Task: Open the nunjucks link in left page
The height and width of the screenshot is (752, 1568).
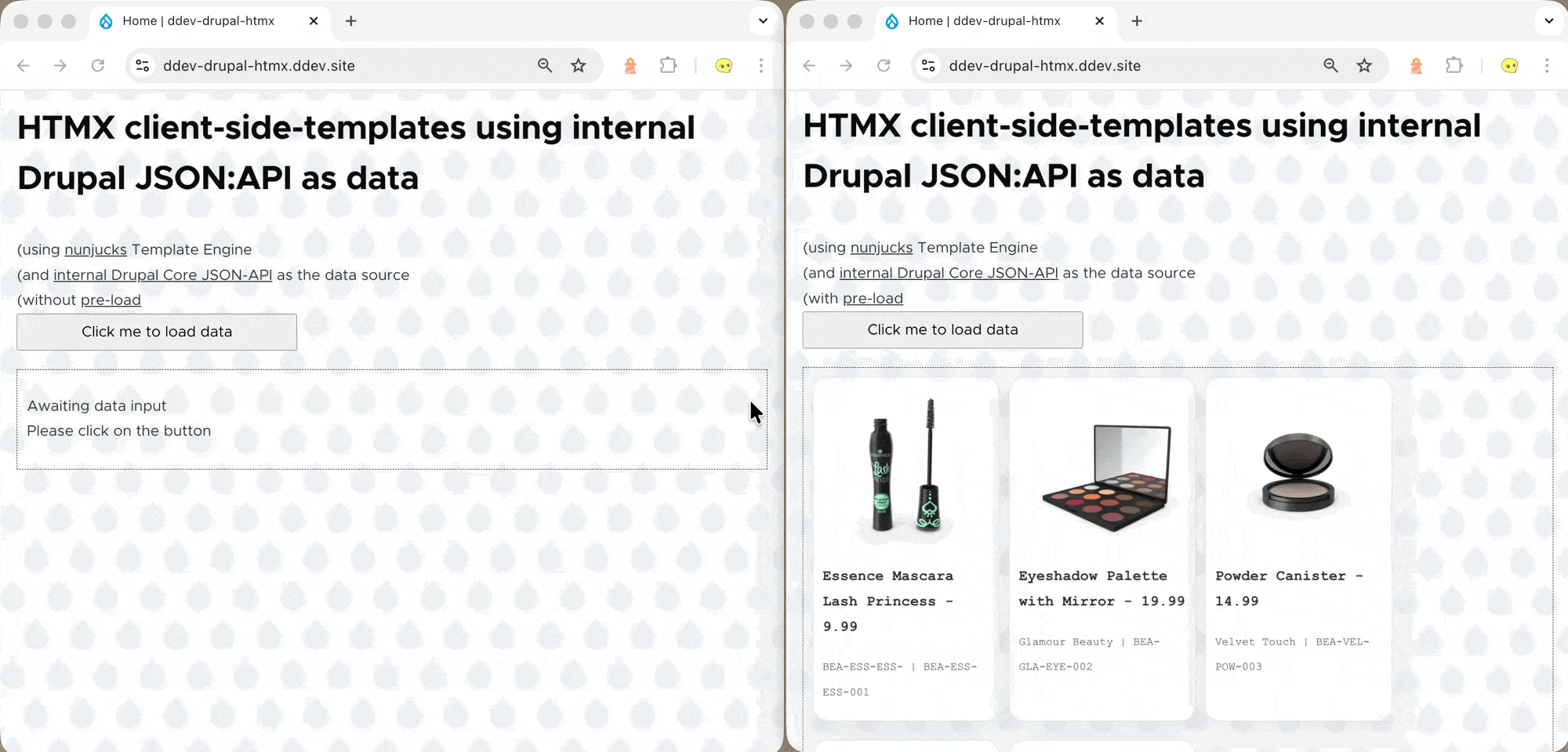Action: pyautogui.click(x=96, y=249)
